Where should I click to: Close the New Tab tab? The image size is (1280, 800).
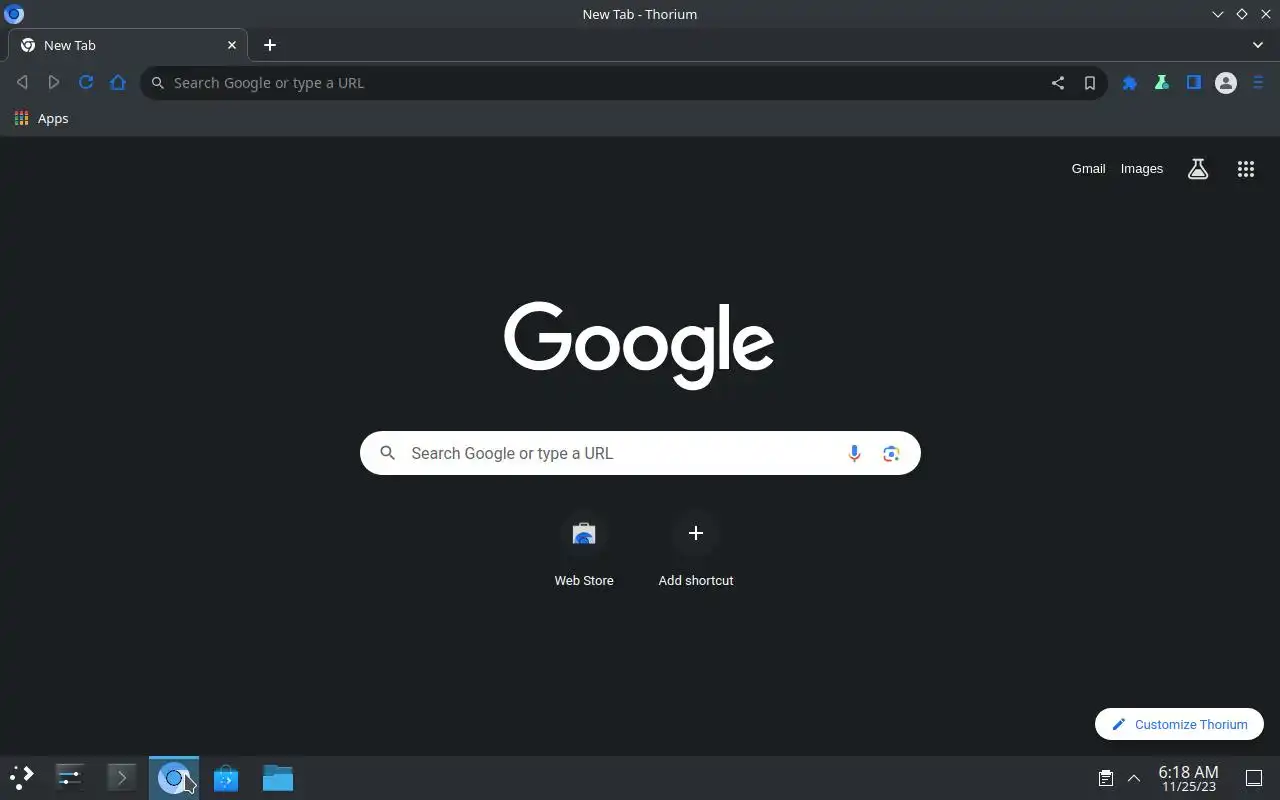pos(232,45)
